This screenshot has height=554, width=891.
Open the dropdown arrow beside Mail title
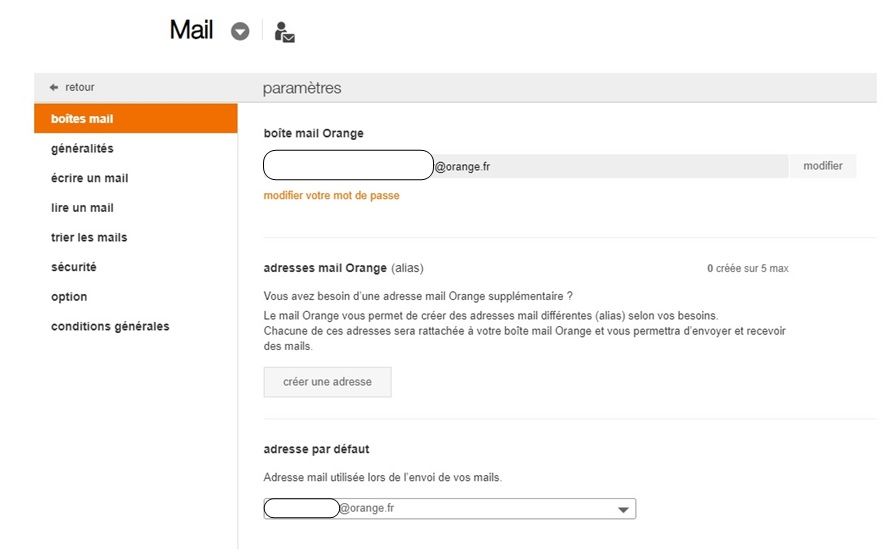pyautogui.click(x=239, y=31)
